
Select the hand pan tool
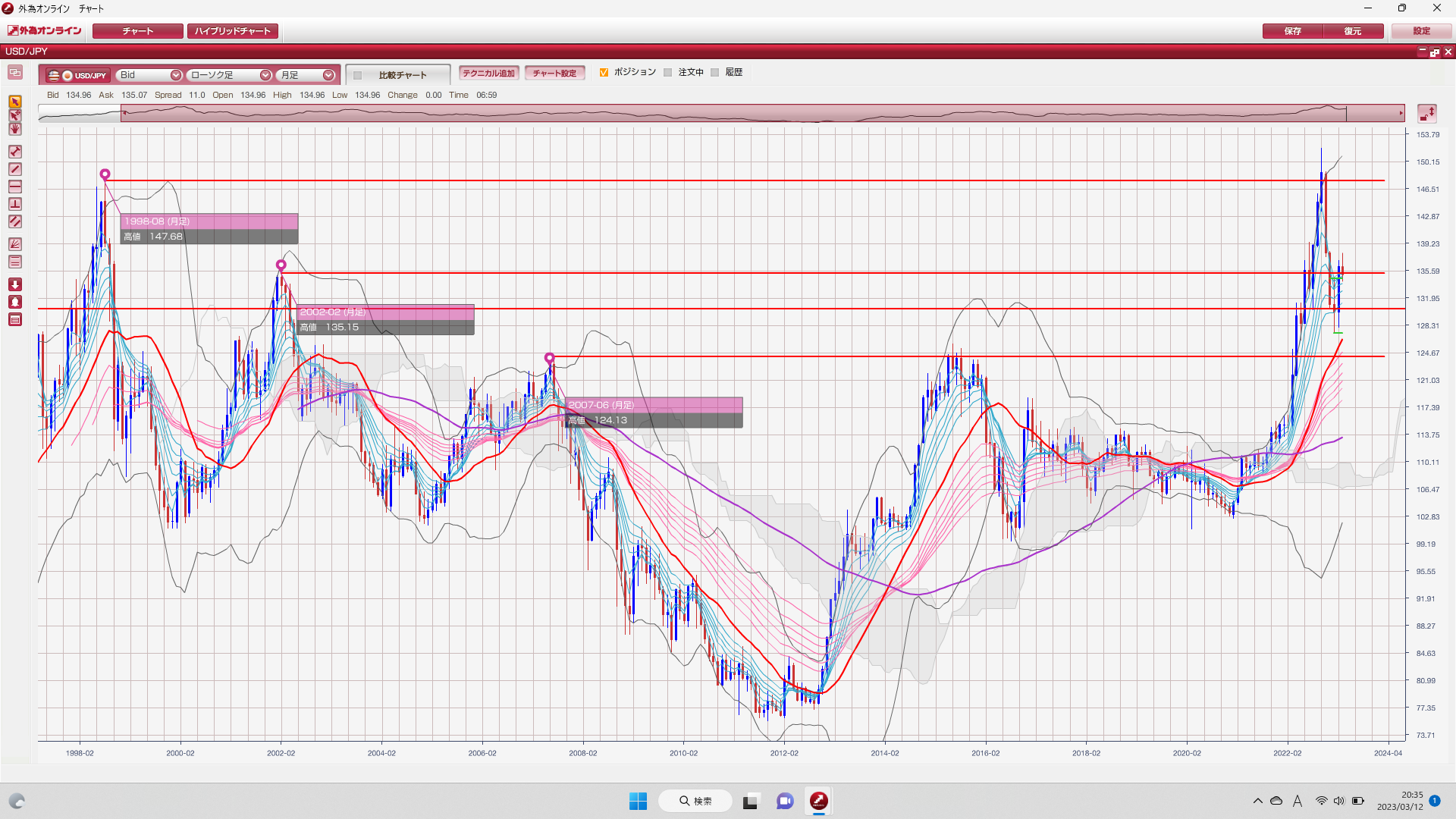[x=15, y=130]
